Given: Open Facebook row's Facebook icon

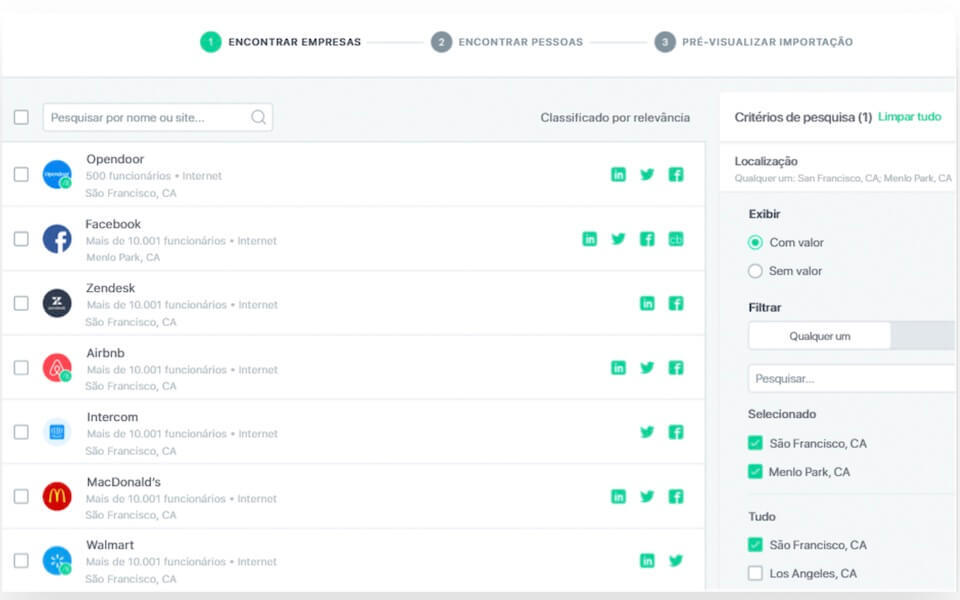Looking at the screenshot, I should 647,239.
